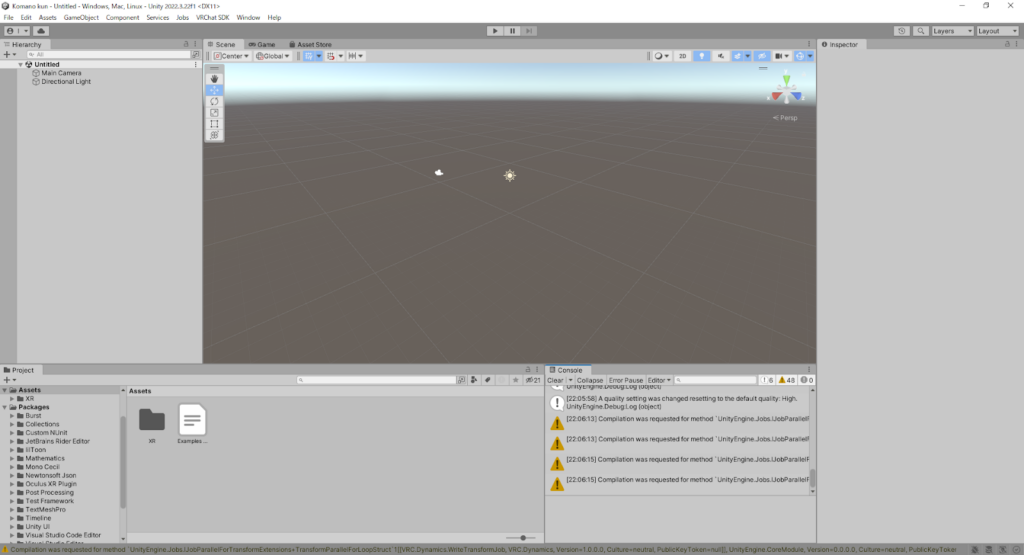The height and width of the screenshot is (555, 1024).
Task: Toggle warning messages filter showing 48
Action: point(787,380)
